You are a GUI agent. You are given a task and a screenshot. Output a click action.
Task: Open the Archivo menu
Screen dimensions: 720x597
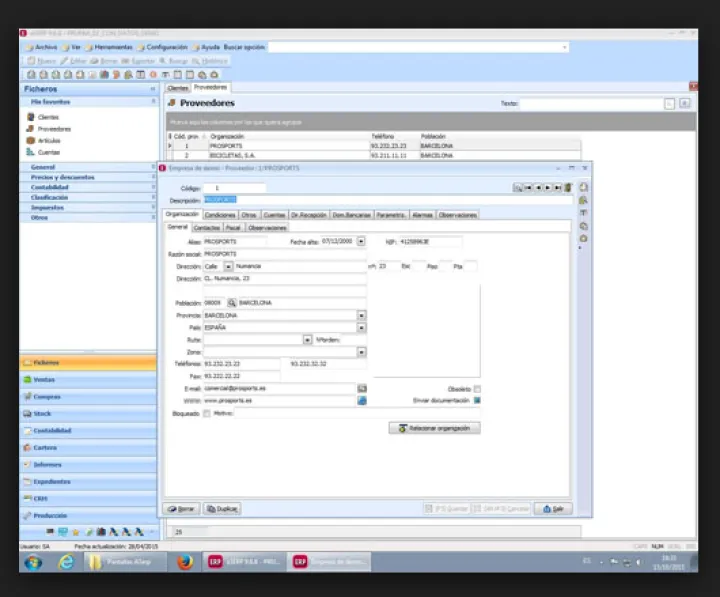click(42, 47)
